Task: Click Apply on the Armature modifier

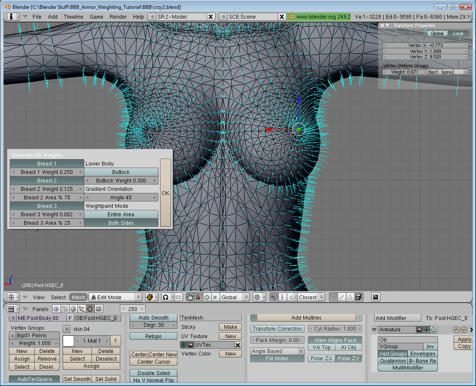Action: coord(464,339)
